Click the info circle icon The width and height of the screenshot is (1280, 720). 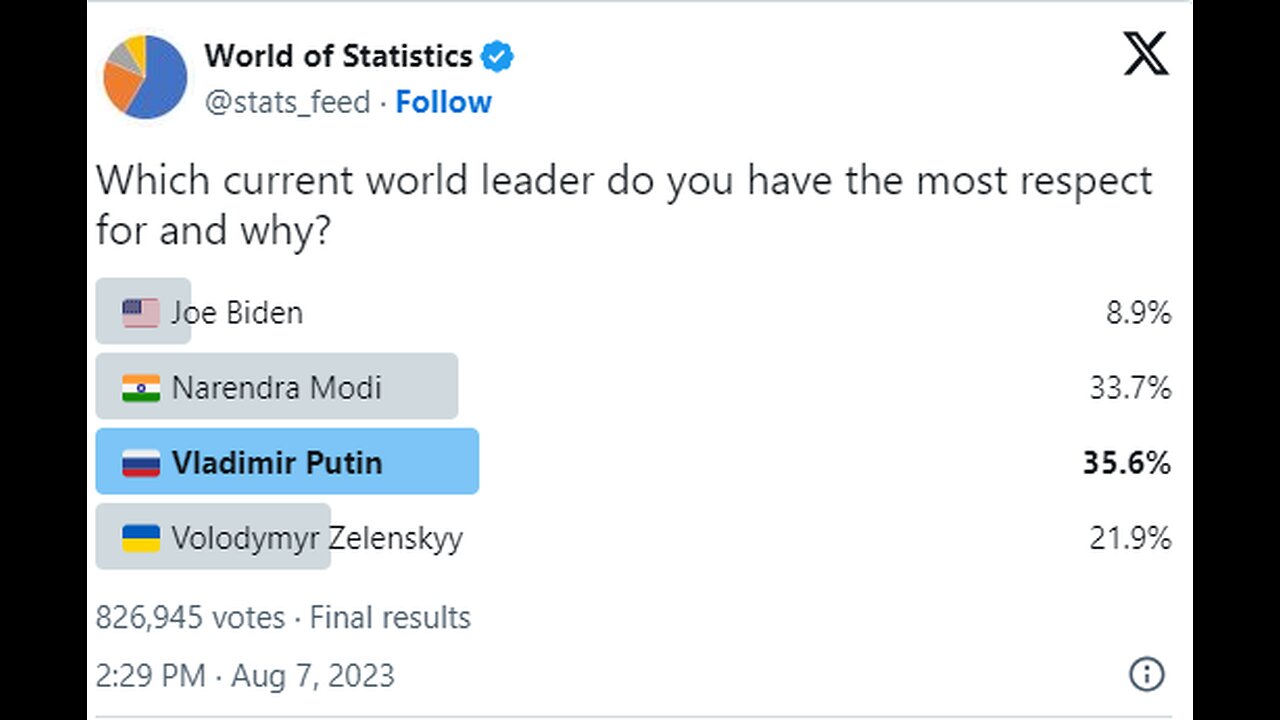coord(1146,675)
